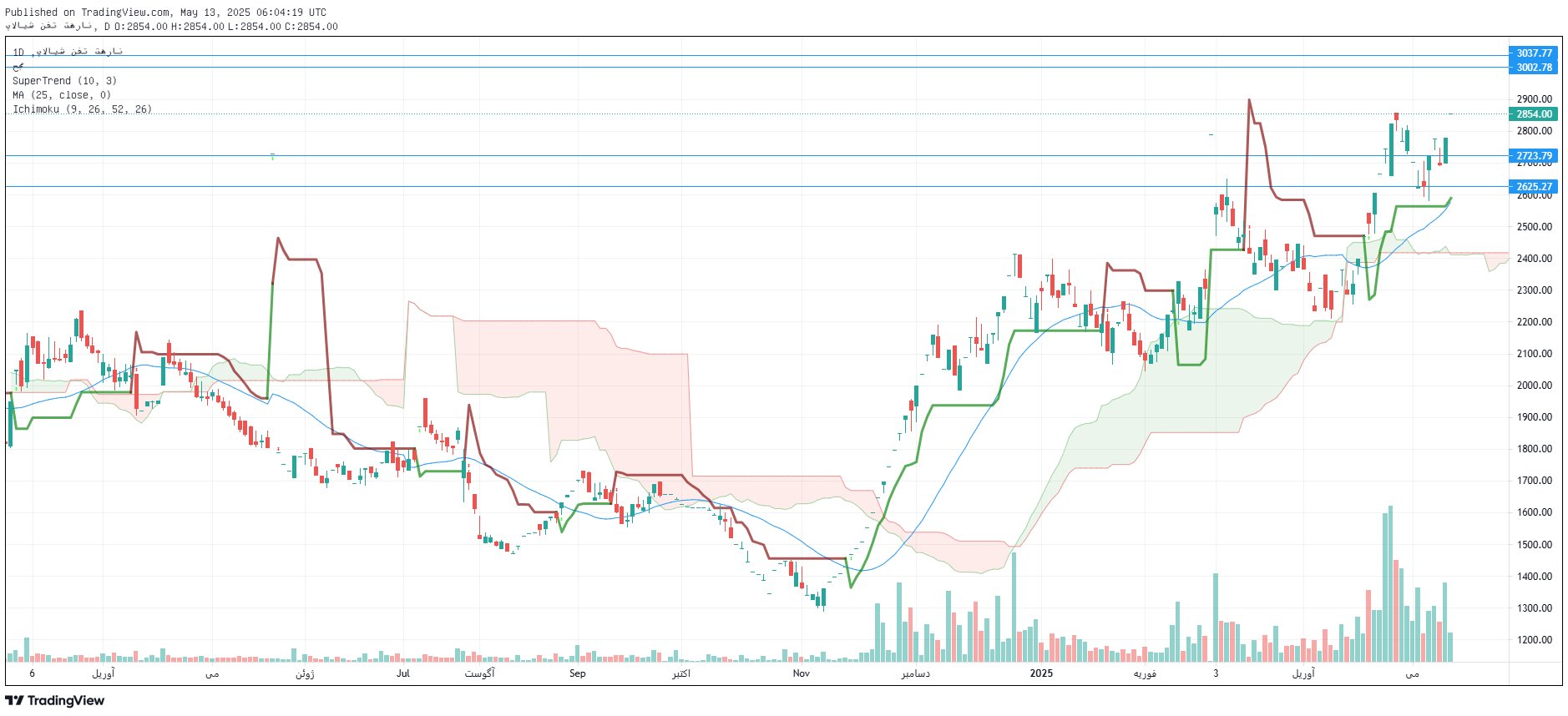Click the دسامبر label on time axis

[915, 673]
